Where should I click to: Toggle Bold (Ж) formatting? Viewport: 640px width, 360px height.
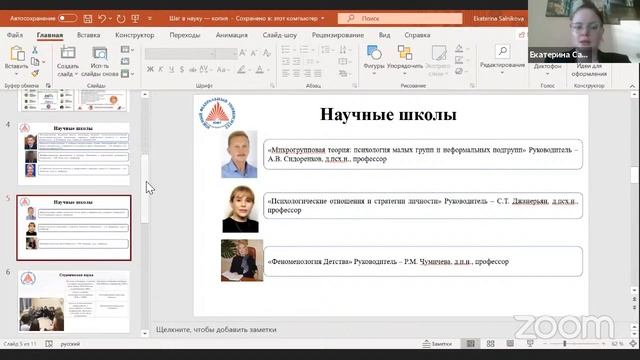coord(150,69)
